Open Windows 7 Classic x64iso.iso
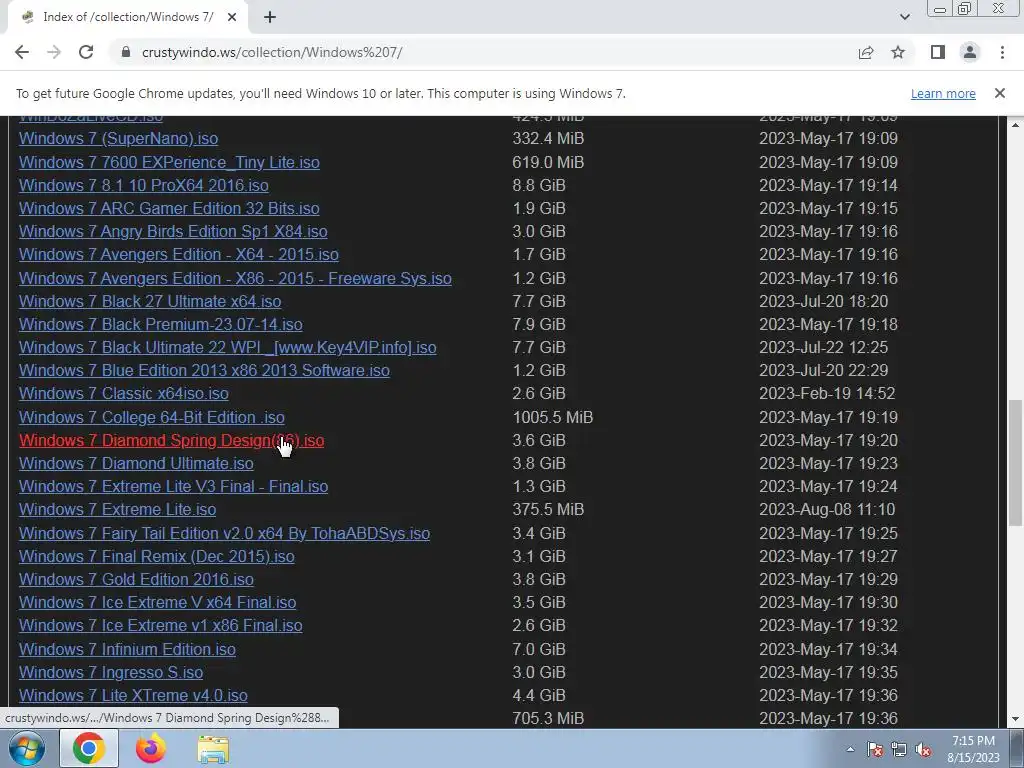Screen dimensions: 1024x768 (123, 393)
